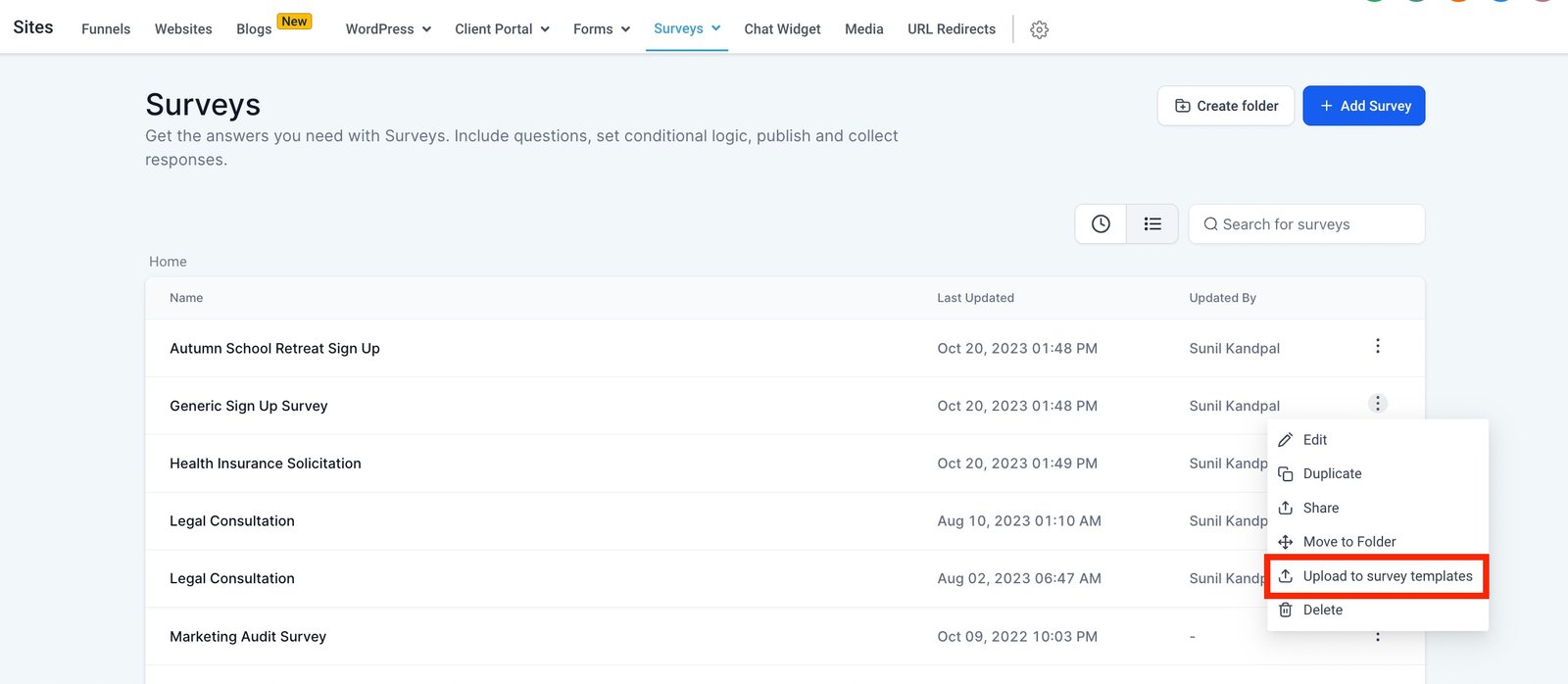Switch to recently updated clock view
Screen dimensions: 1568x684
1101,224
